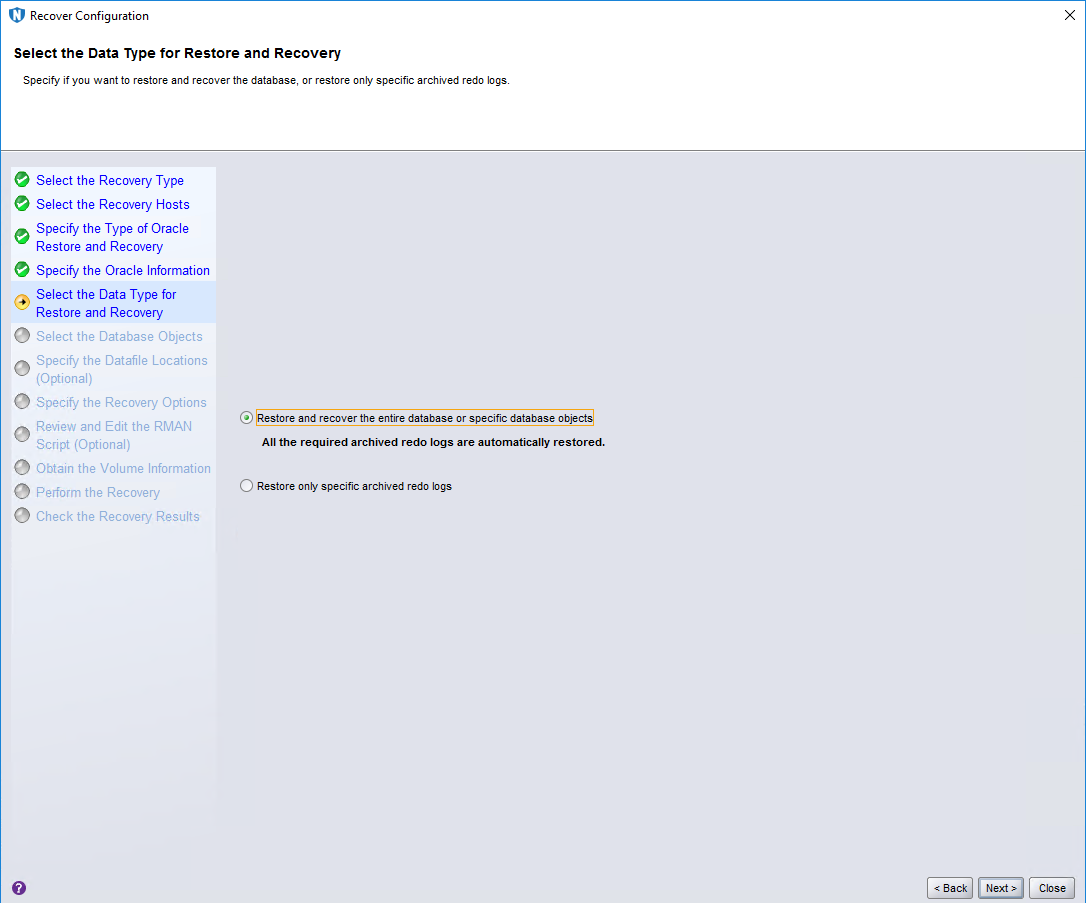This screenshot has width=1086, height=903.
Task: Click the green checkmark beside Specify the Oracle Information
Action: 22,270
